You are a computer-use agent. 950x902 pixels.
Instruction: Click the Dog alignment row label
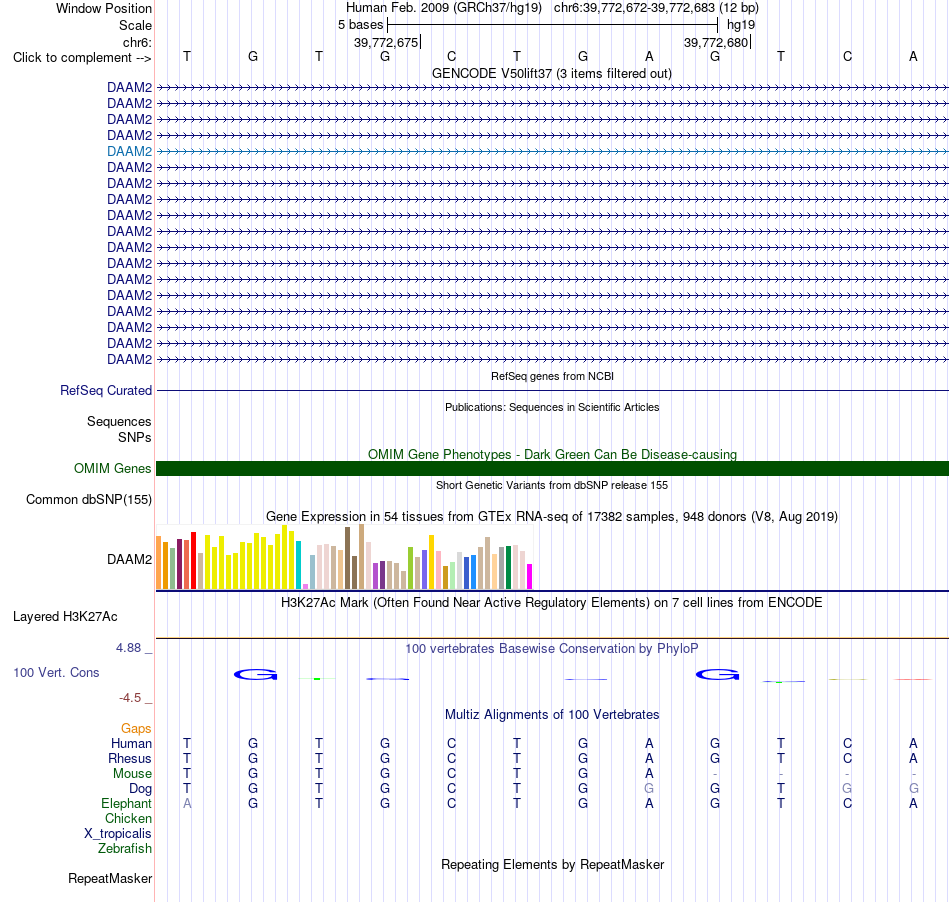click(x=140, y=789)
